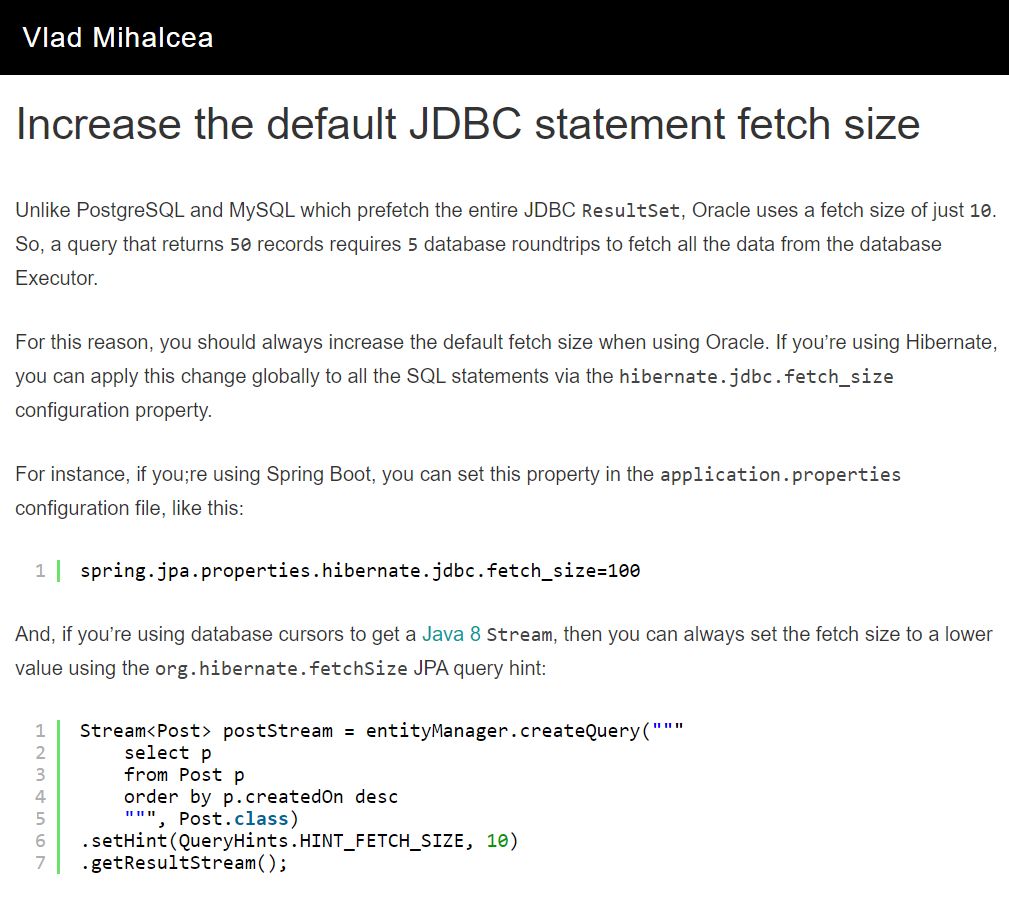Click the setHint HINT_FETCH_SIZE code line

point(299,840)
